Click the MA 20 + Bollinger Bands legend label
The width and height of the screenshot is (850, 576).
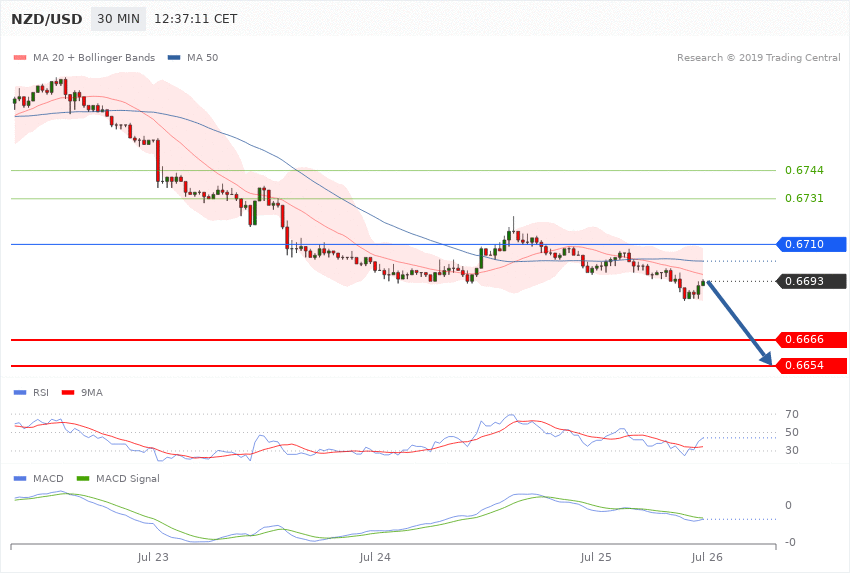click(94, 57)
